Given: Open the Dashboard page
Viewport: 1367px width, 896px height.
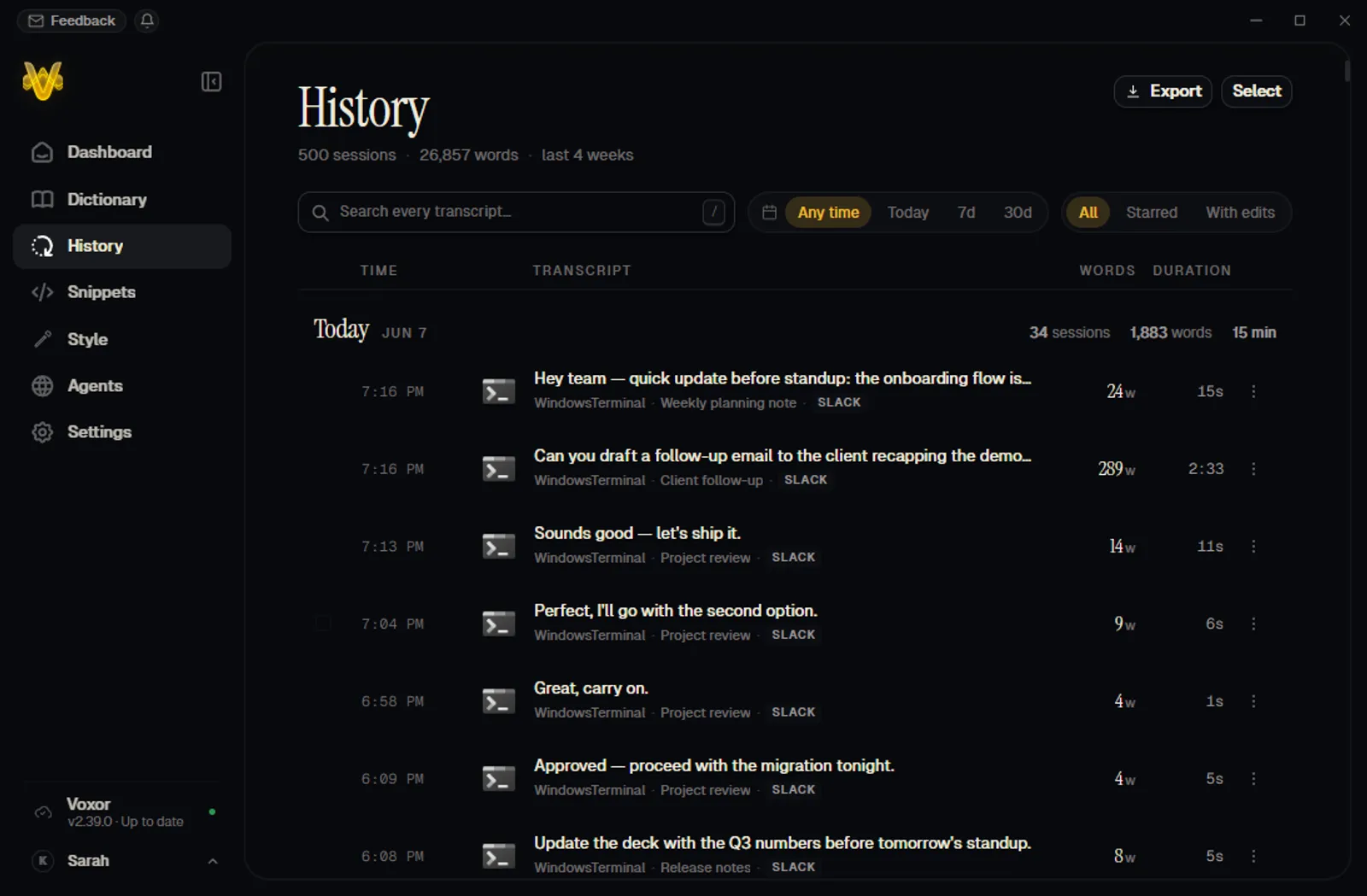Looking at the screenshot, I should 122,152.
